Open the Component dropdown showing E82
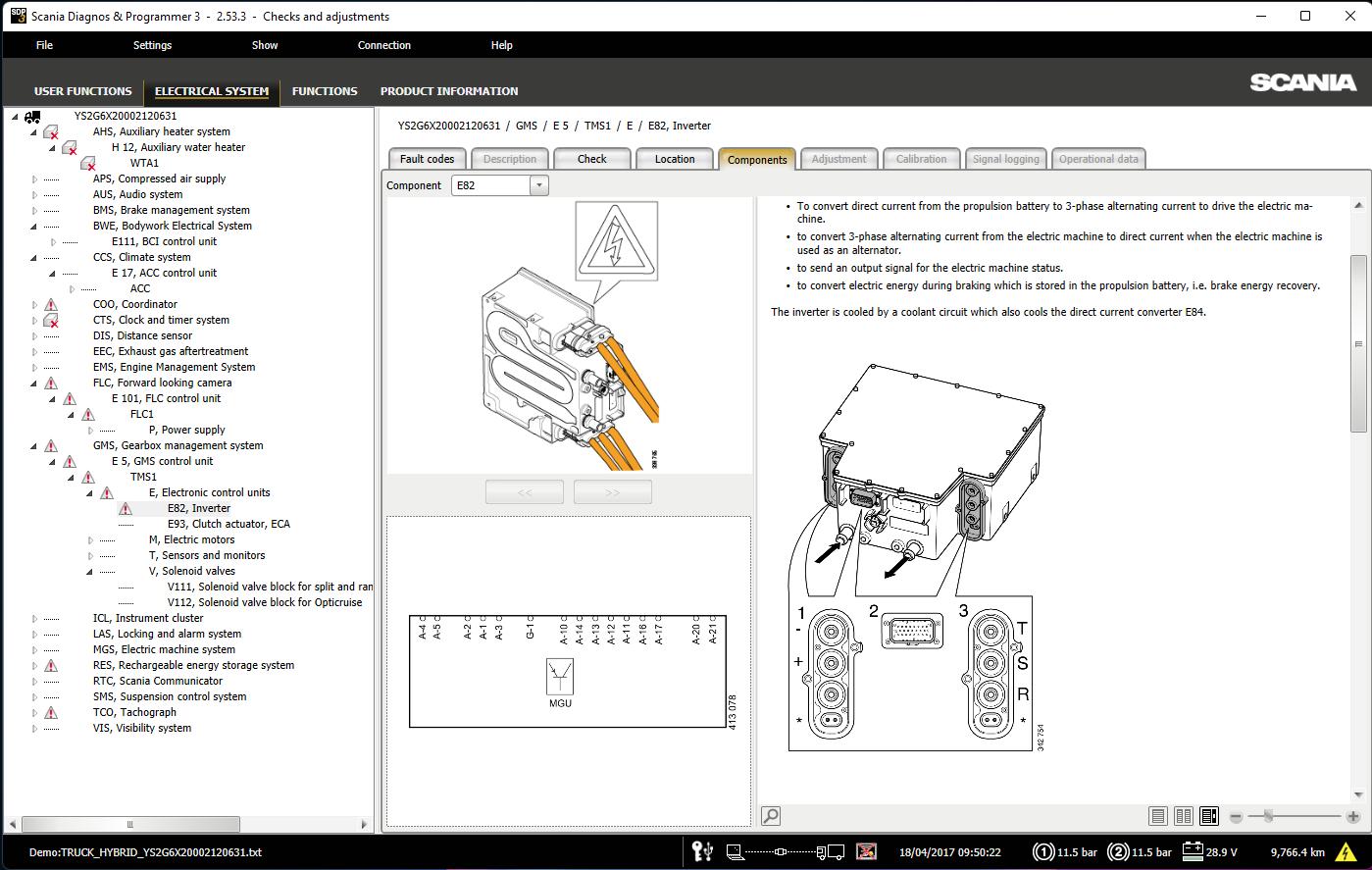 537,184
